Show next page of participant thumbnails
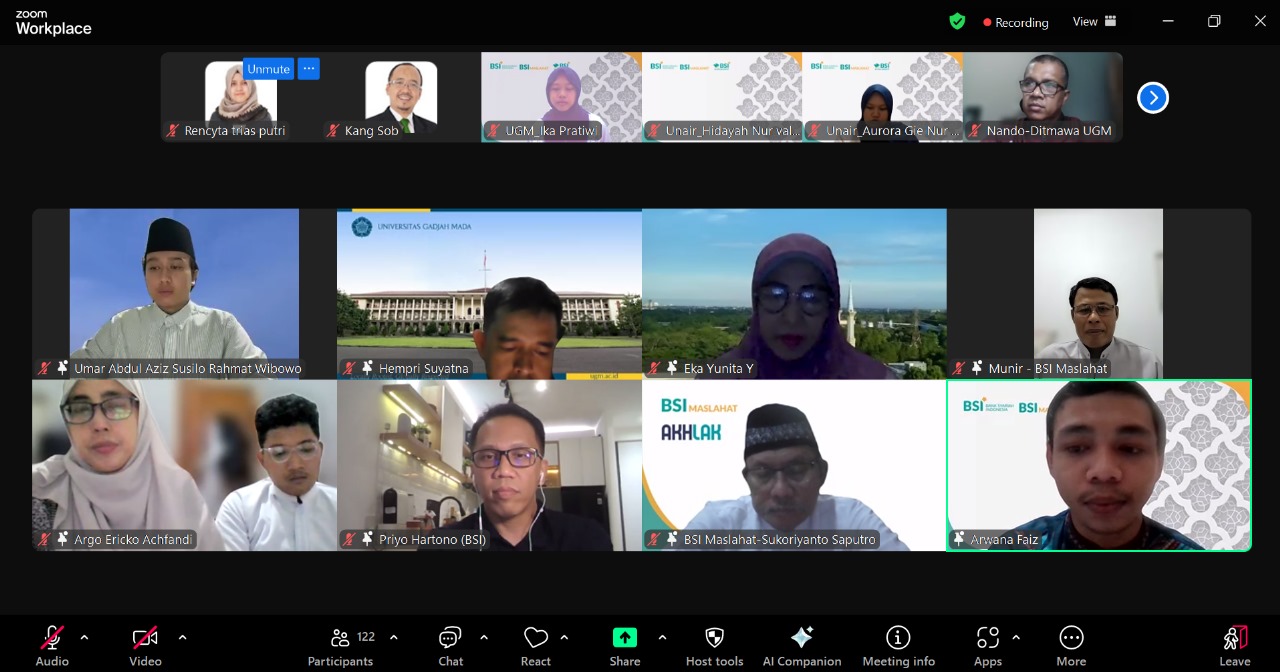 tap(1153, 97)
